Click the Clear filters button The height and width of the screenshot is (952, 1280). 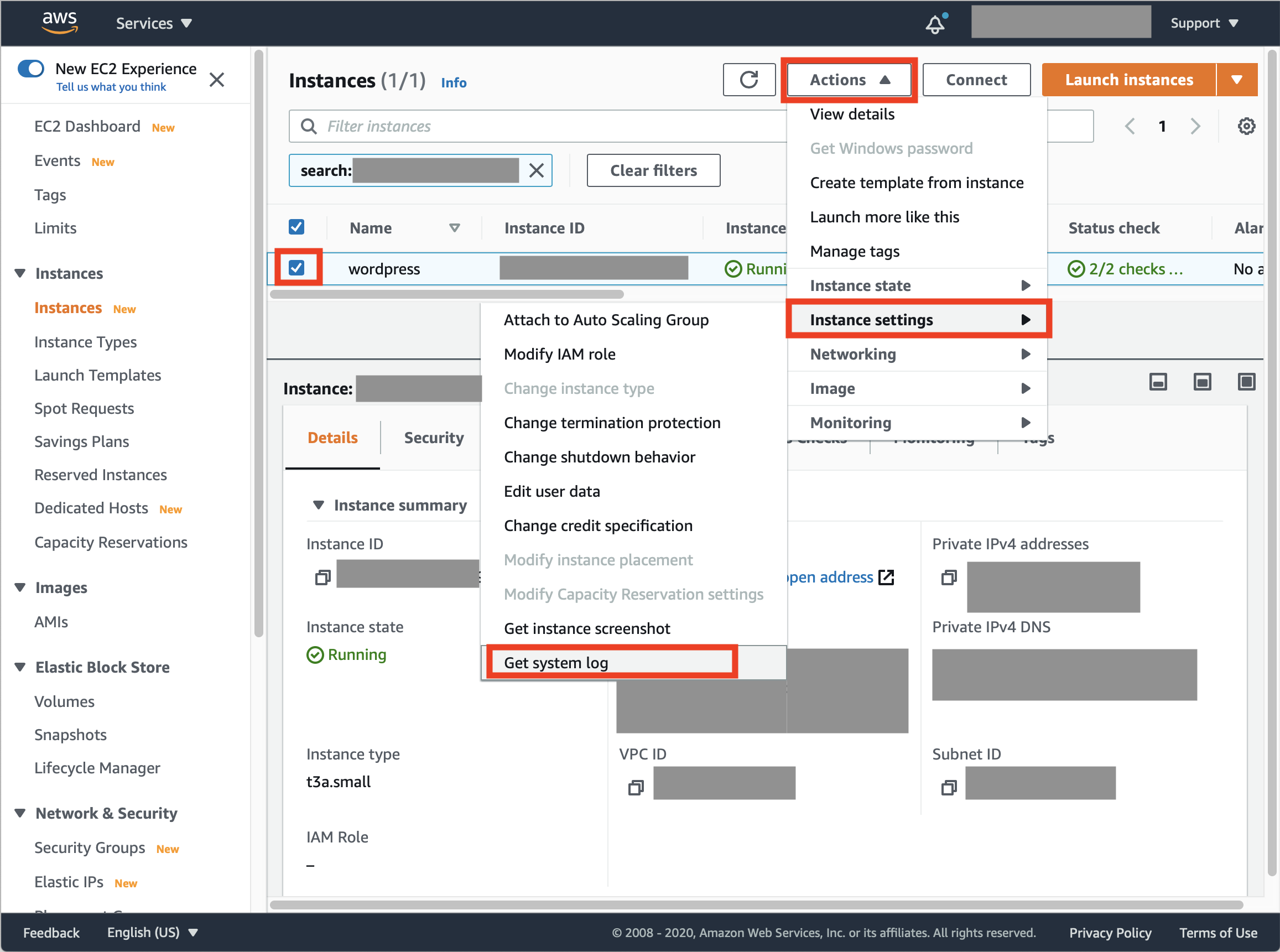653,170
